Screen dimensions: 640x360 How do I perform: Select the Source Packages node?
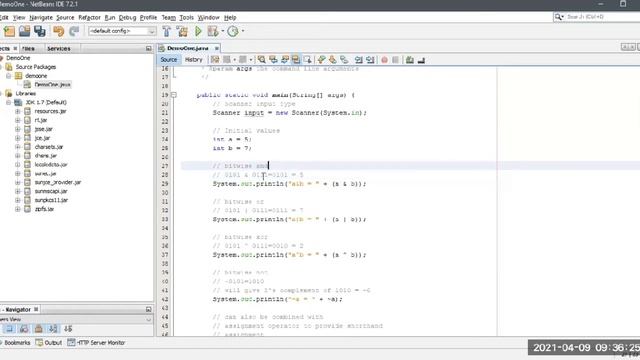[36, 67]
